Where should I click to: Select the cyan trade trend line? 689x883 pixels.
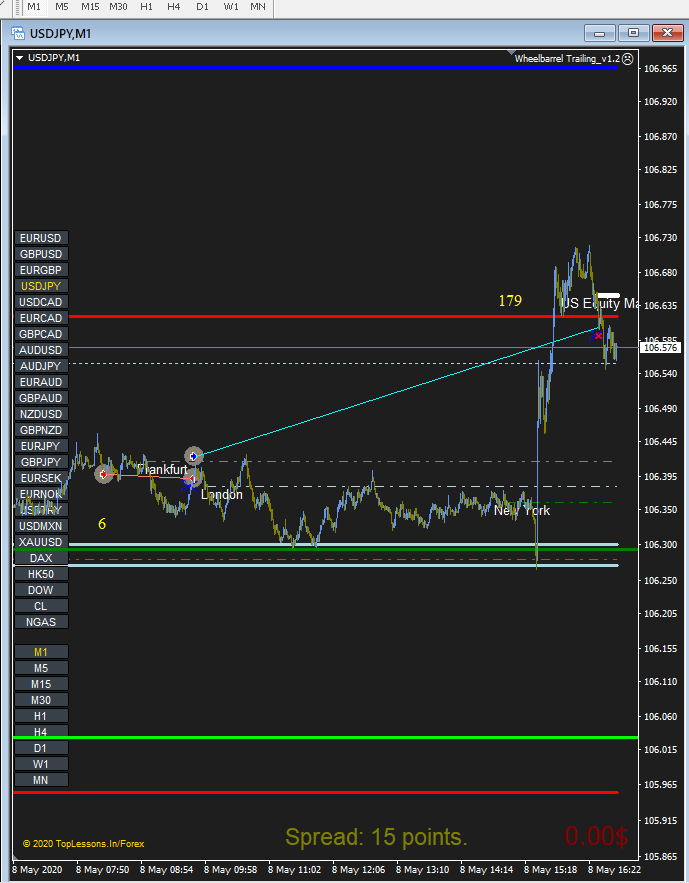(x=397, y=391)
